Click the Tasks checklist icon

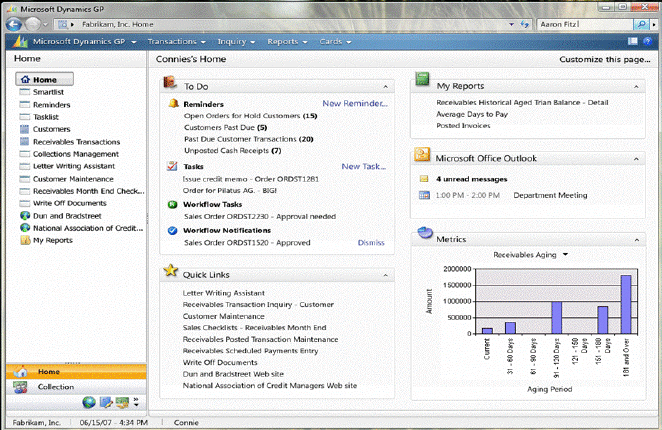[x=172, y=166]
